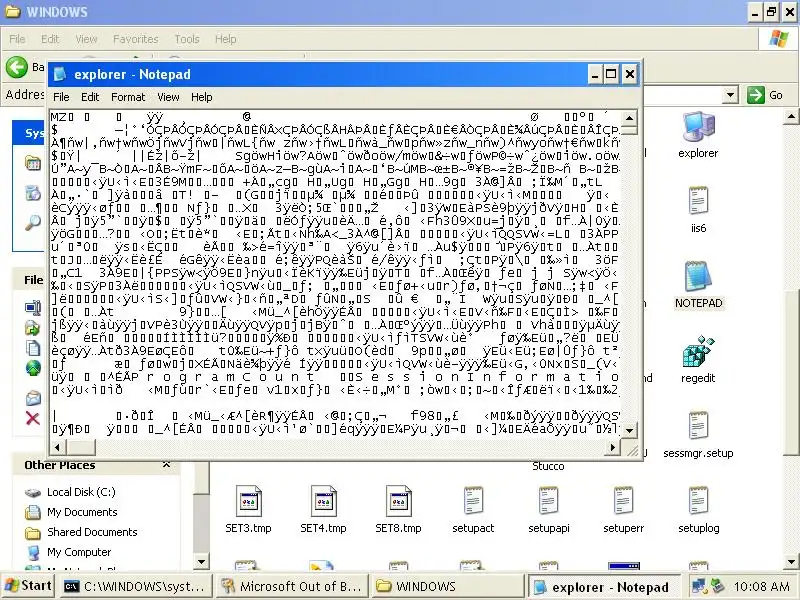800x600 pixels.
Task: Click the network computers tray icon
Action: pyautogui.click(x=698, y=586)
